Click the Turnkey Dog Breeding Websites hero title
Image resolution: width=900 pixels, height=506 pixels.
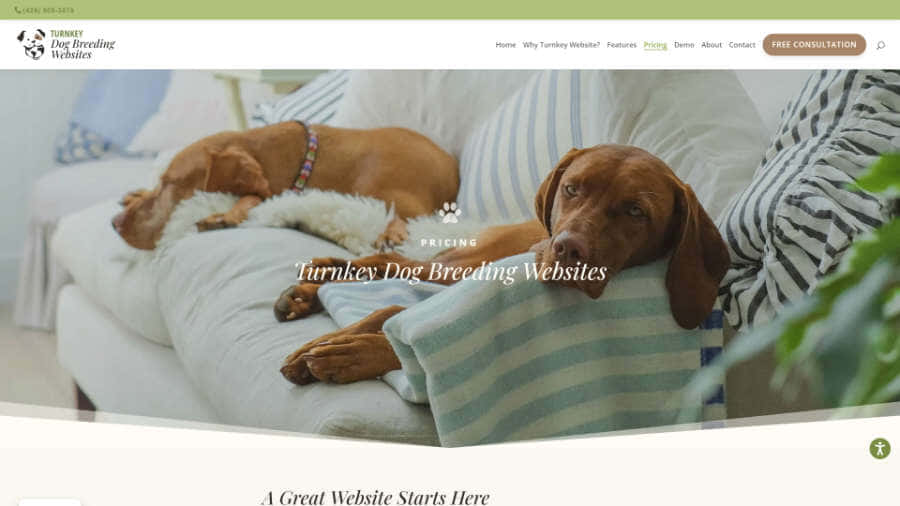(x=451, y=271)
